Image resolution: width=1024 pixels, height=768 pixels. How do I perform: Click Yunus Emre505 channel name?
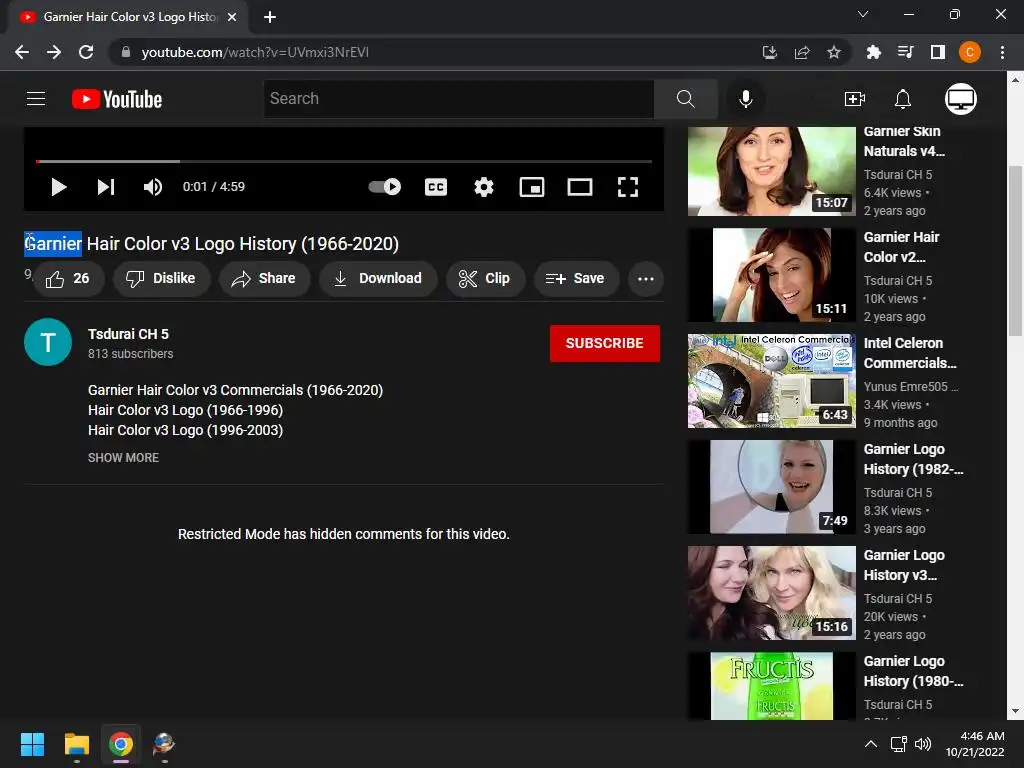click(x=910, y=387)
